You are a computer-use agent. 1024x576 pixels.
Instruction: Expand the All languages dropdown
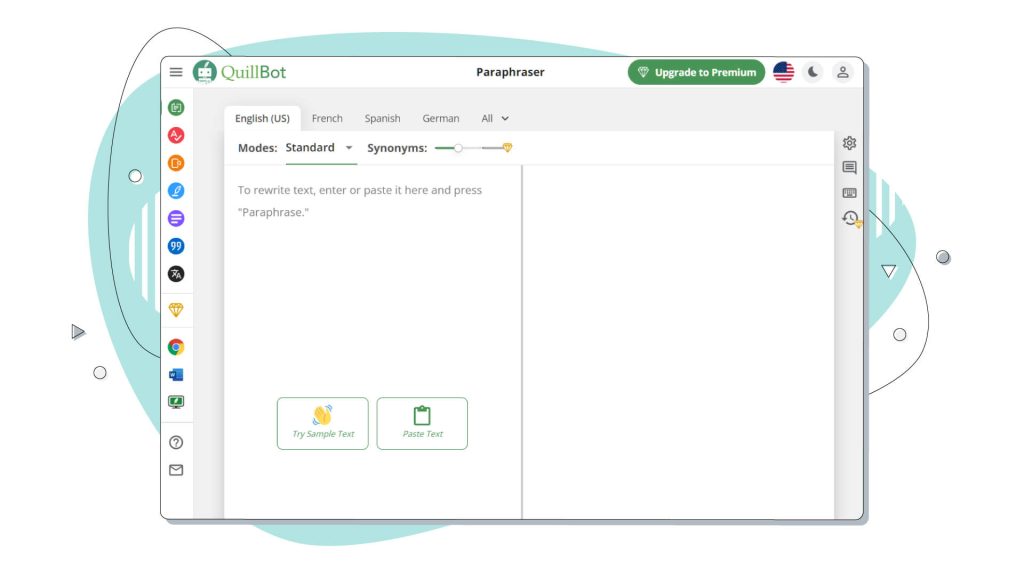tap(494, 118)
